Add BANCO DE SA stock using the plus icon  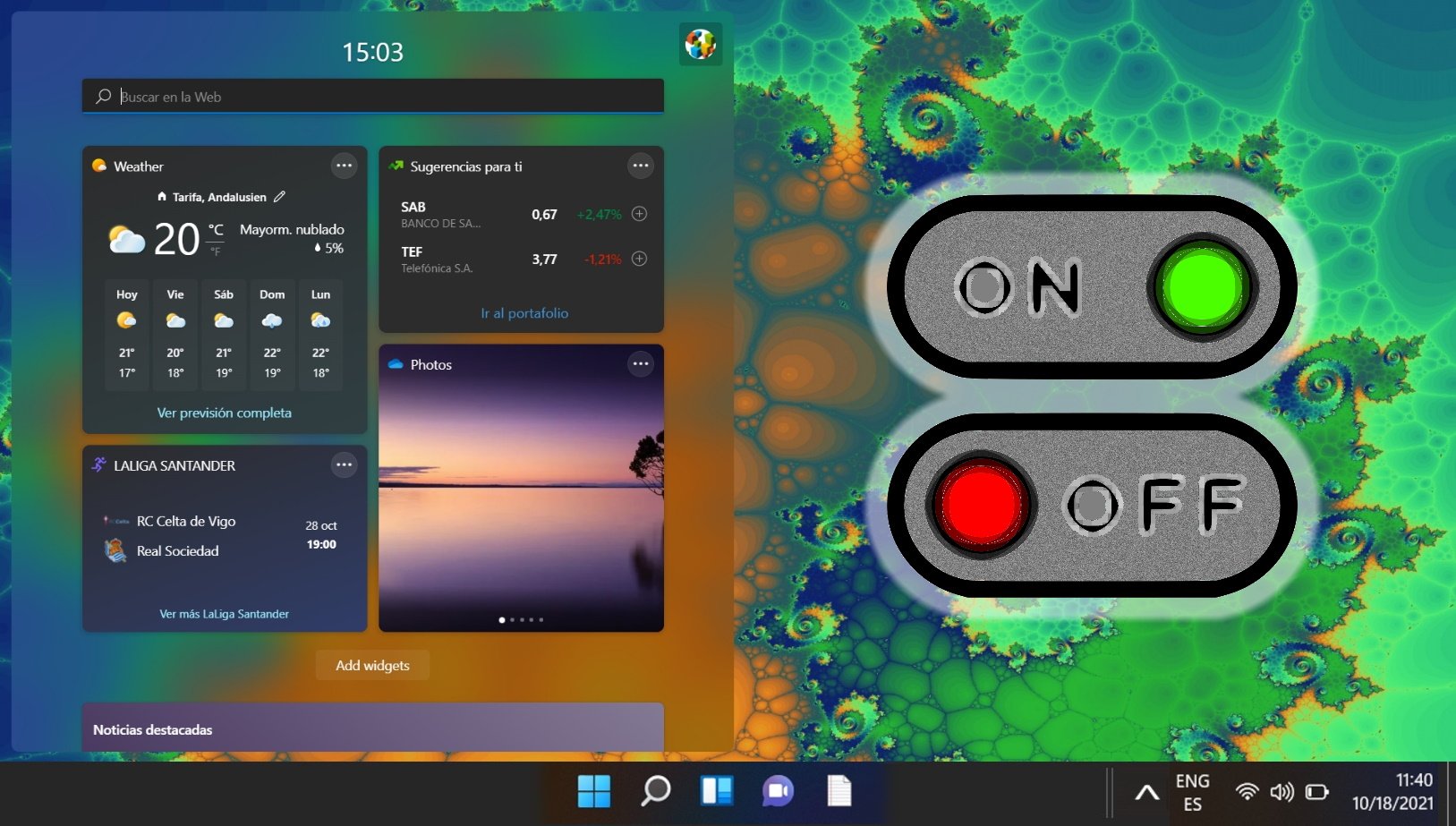click(x=639, y=214)
